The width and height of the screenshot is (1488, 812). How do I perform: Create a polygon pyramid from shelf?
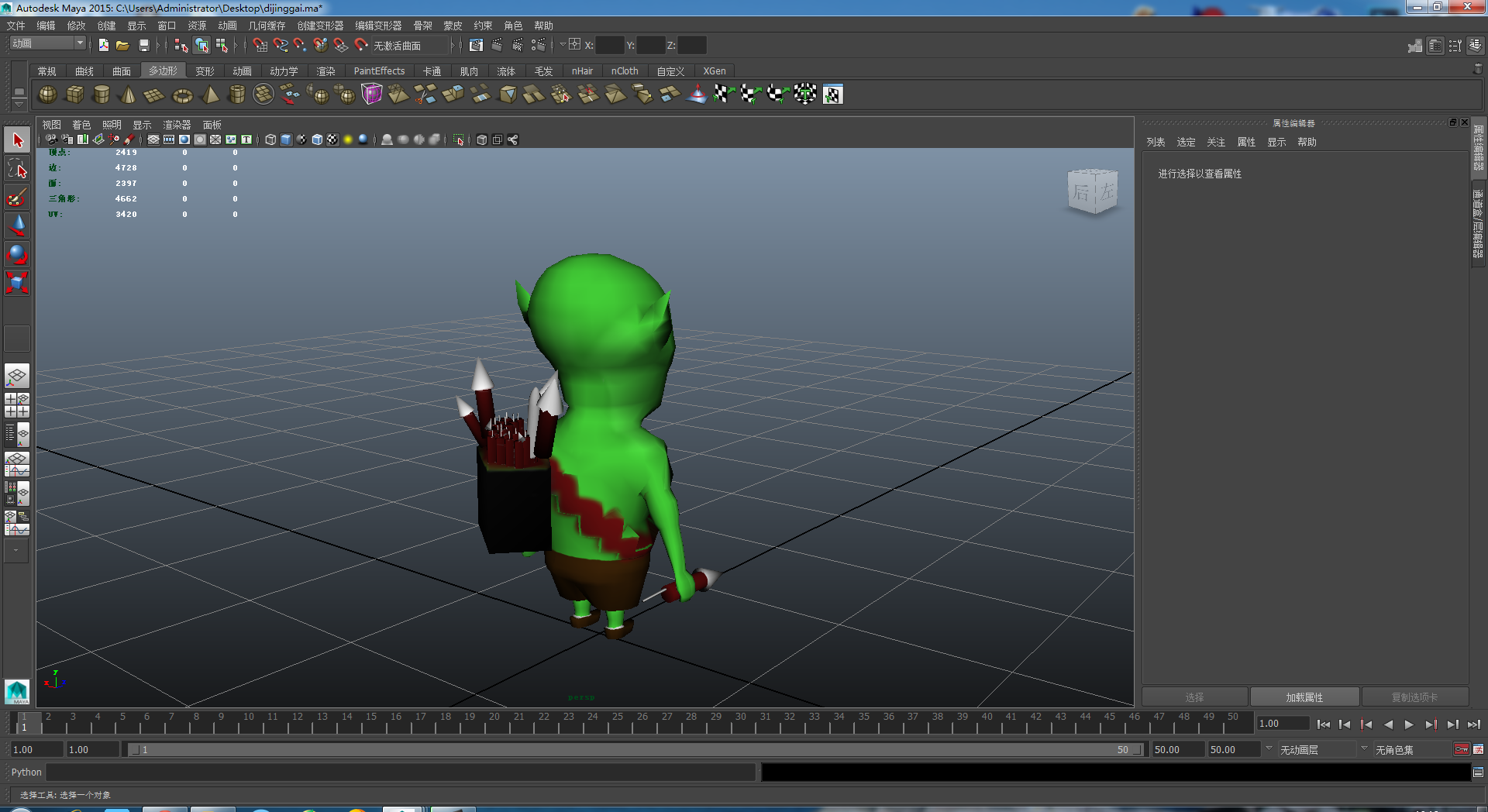(x=209, y=95)
